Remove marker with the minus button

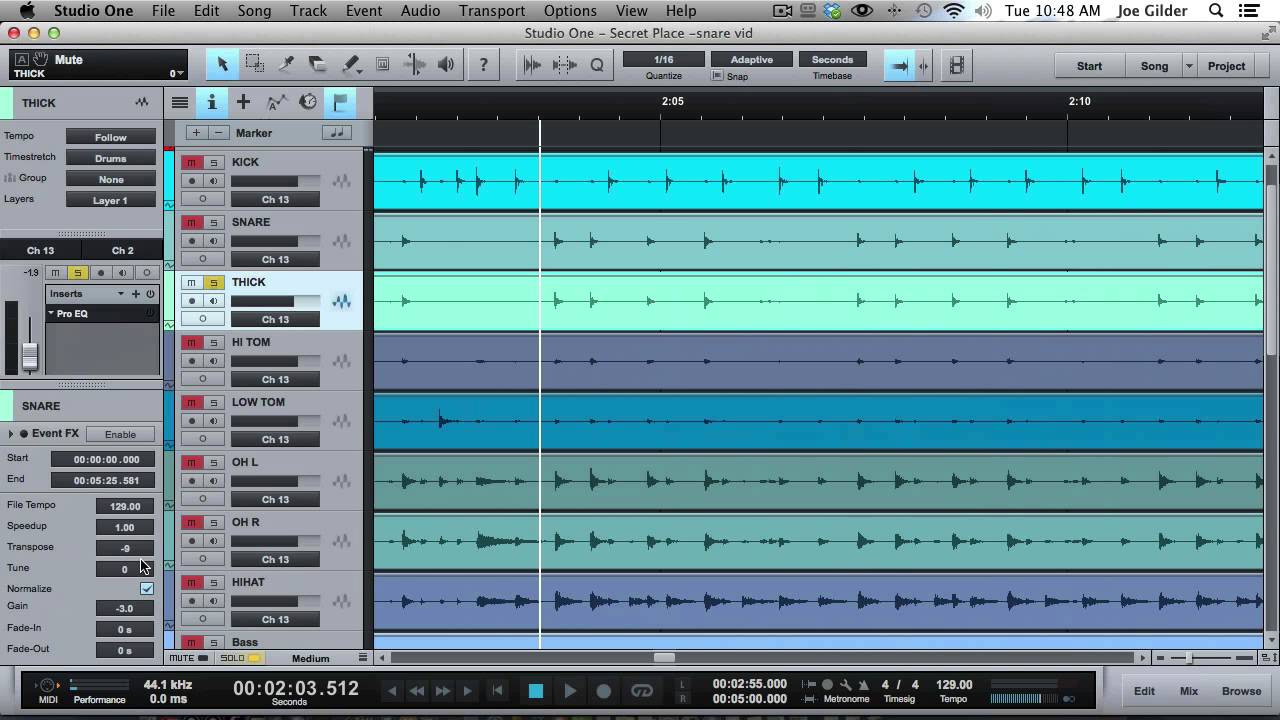pos(218,133)
